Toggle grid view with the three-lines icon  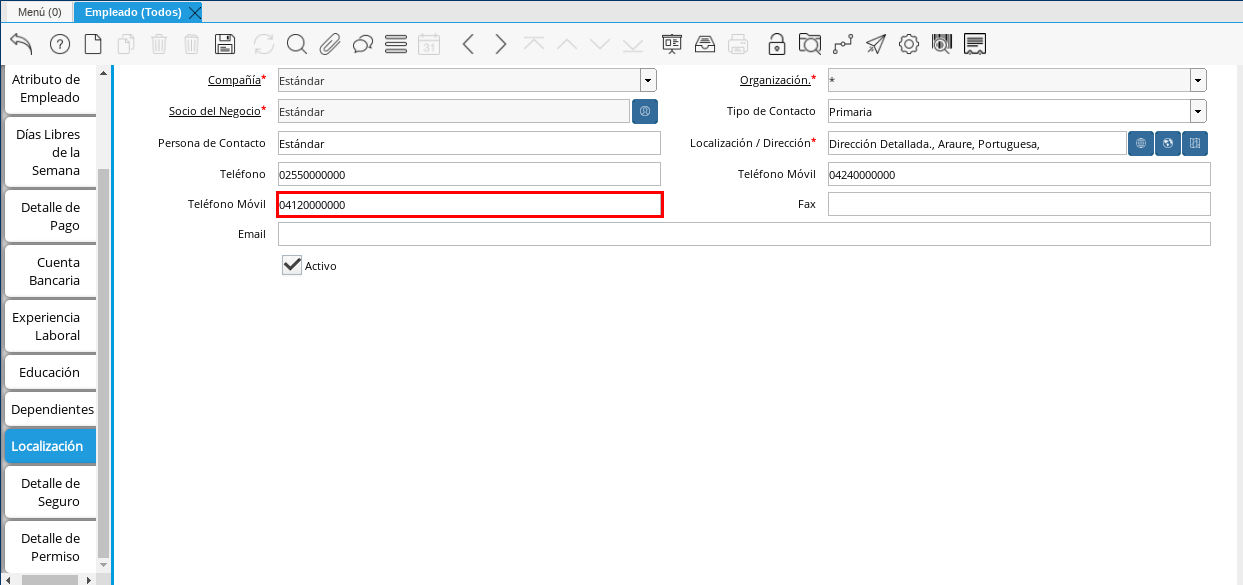(396, 44)
